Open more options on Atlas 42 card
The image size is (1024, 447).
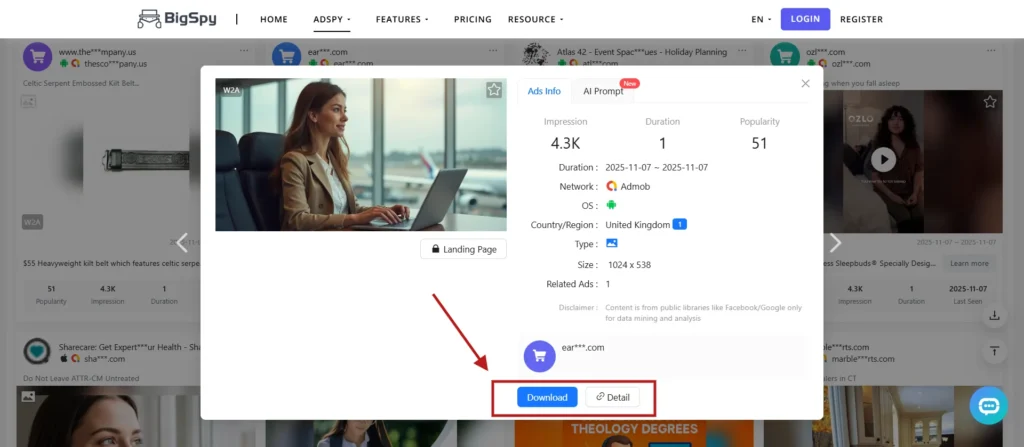743,50
